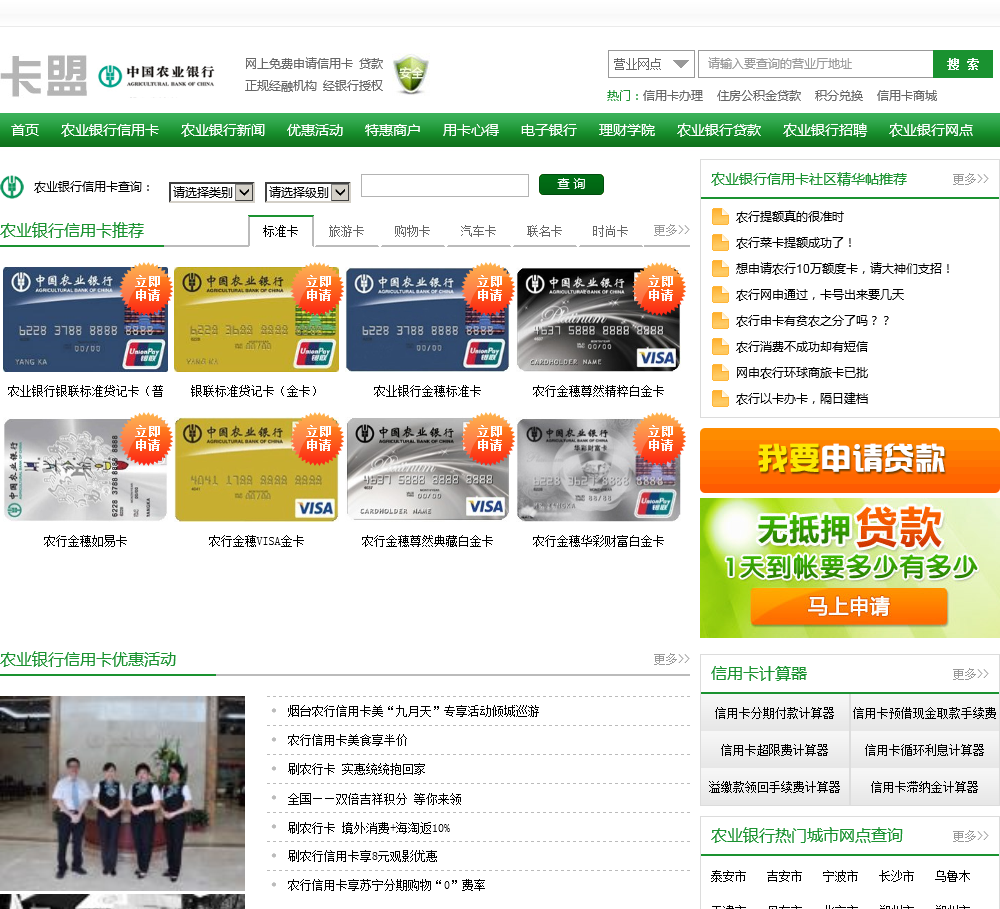Expand 更多 for 热门城市网点查询

(x=970, y=836)
